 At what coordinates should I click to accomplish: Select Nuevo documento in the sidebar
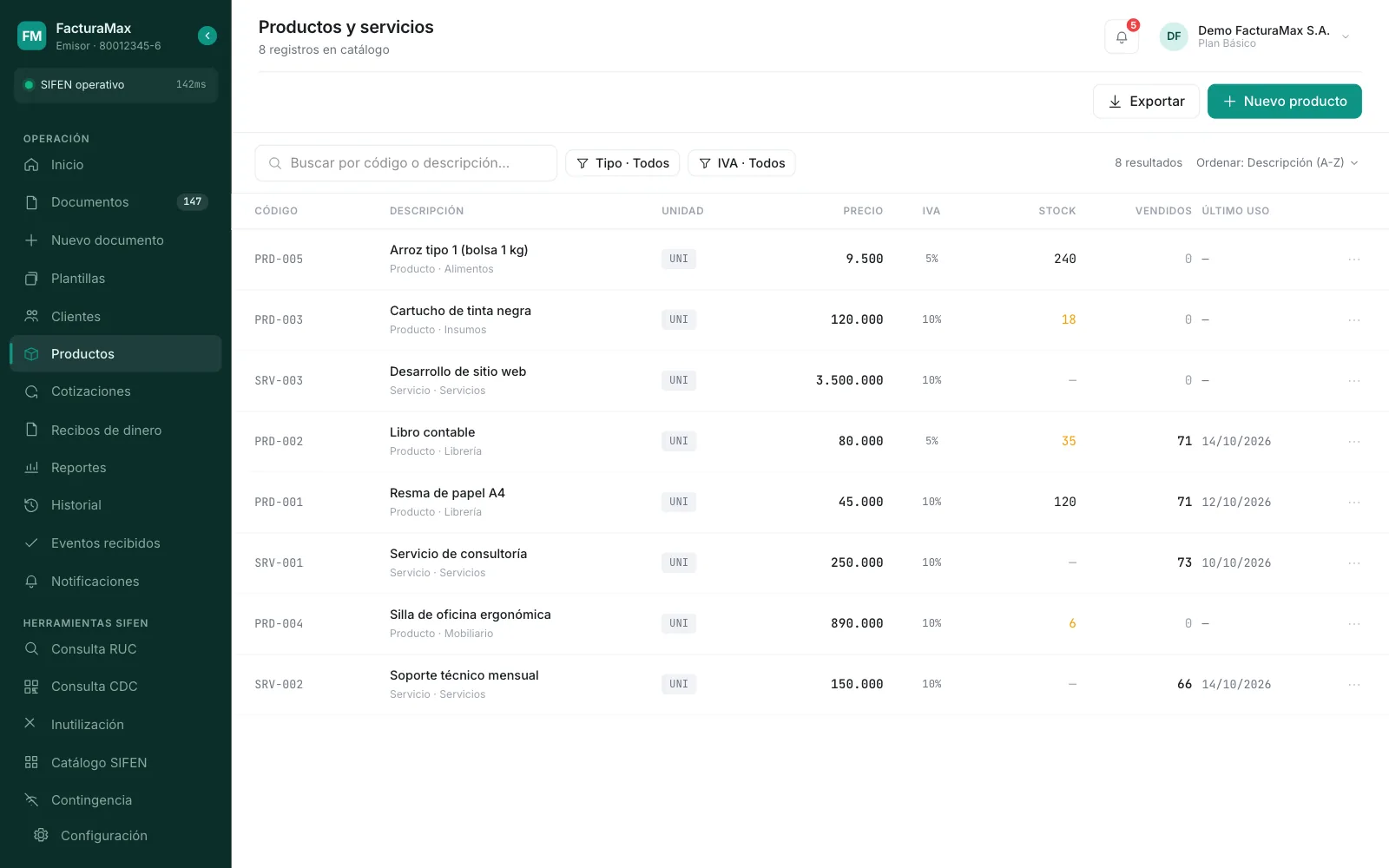115,240
